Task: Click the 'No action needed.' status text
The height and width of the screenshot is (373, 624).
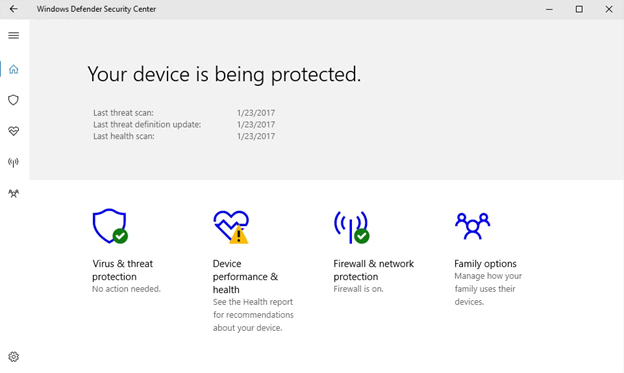Action: pos(126,289)
